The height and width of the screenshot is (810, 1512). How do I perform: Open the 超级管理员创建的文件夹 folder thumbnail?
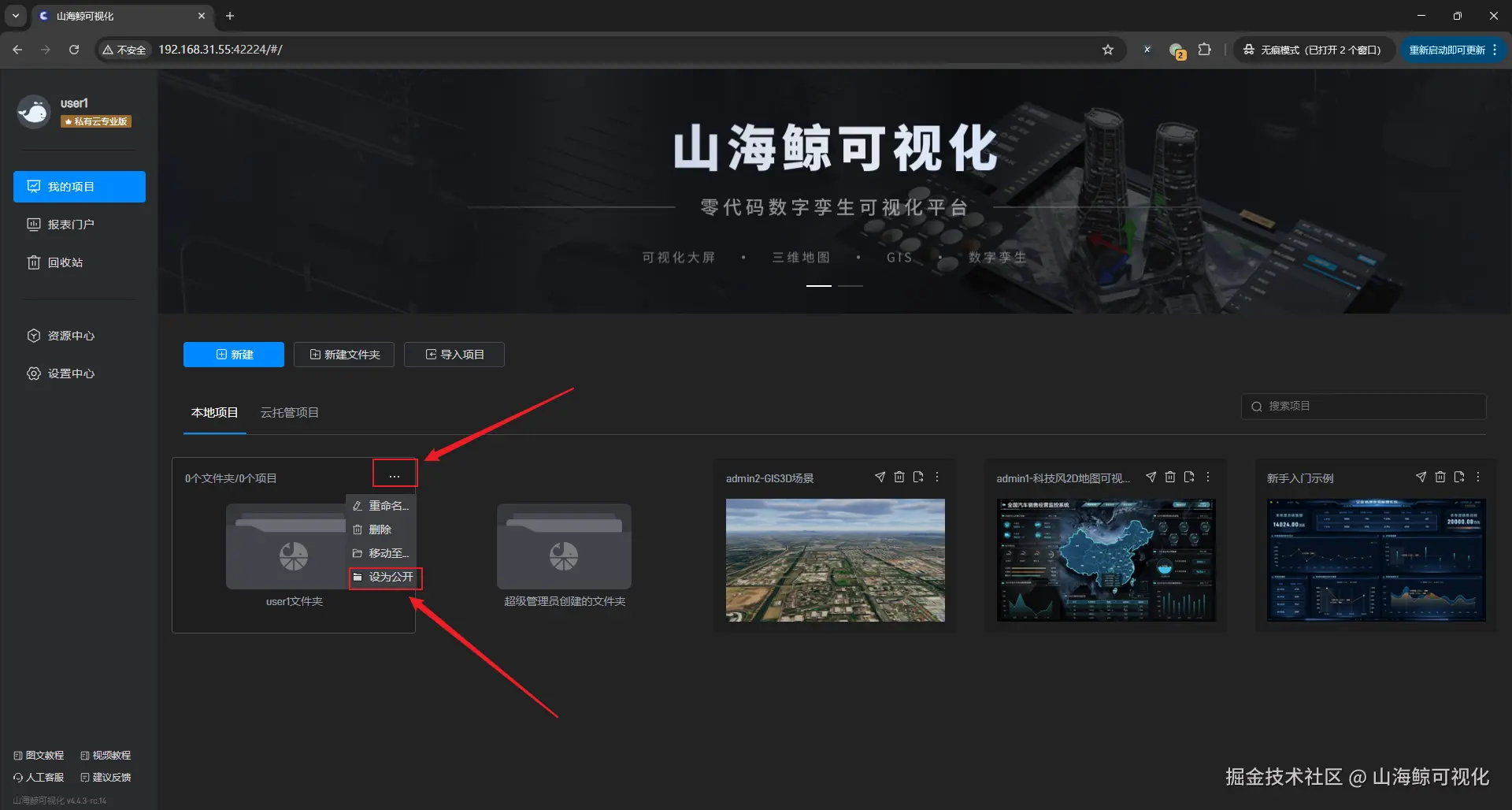564,547
